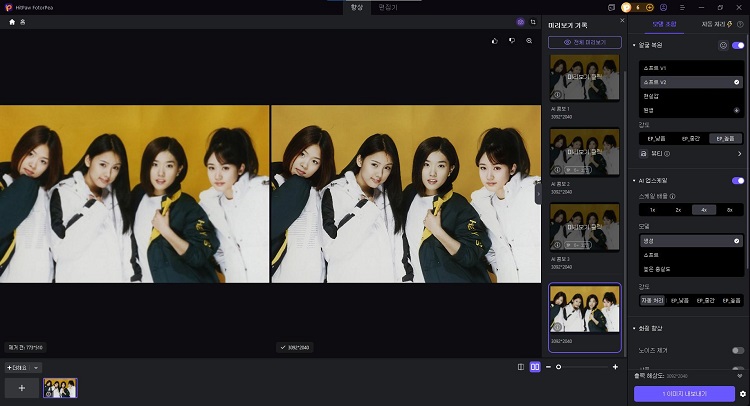
Task: Set face strength to high
Action: 725,139
